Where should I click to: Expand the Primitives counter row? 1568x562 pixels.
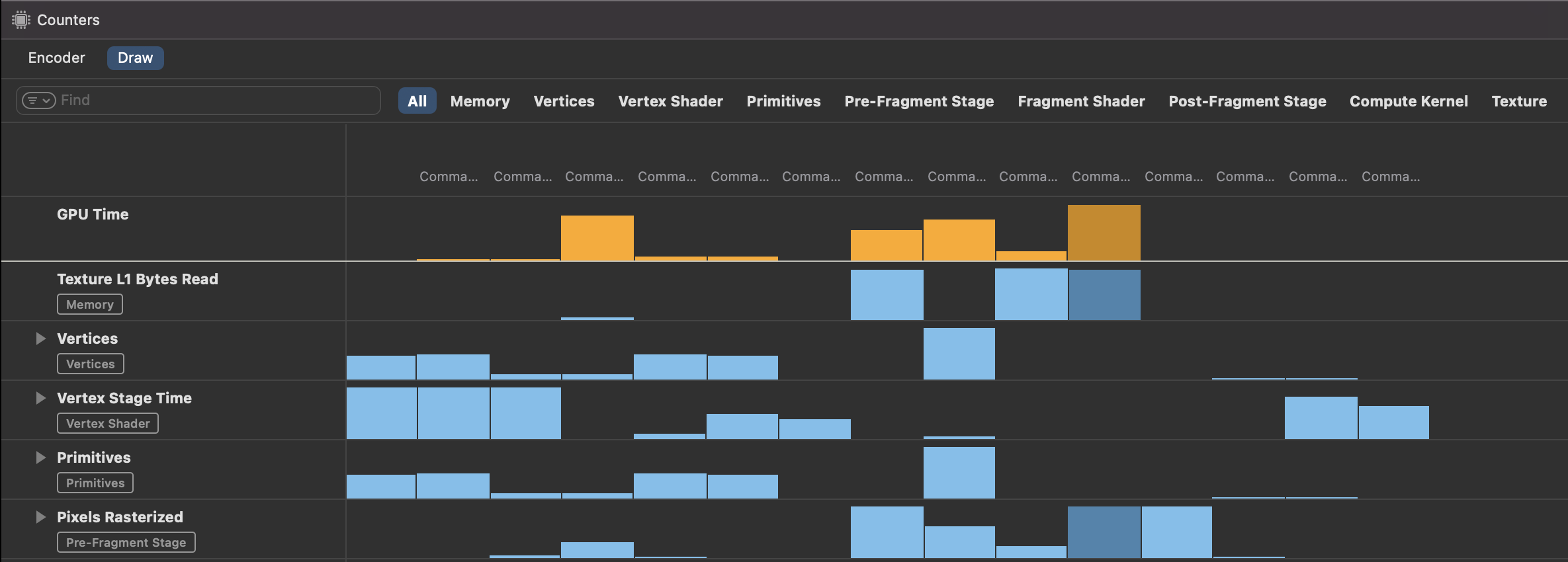pyautogui.click(x=40, y=458)
